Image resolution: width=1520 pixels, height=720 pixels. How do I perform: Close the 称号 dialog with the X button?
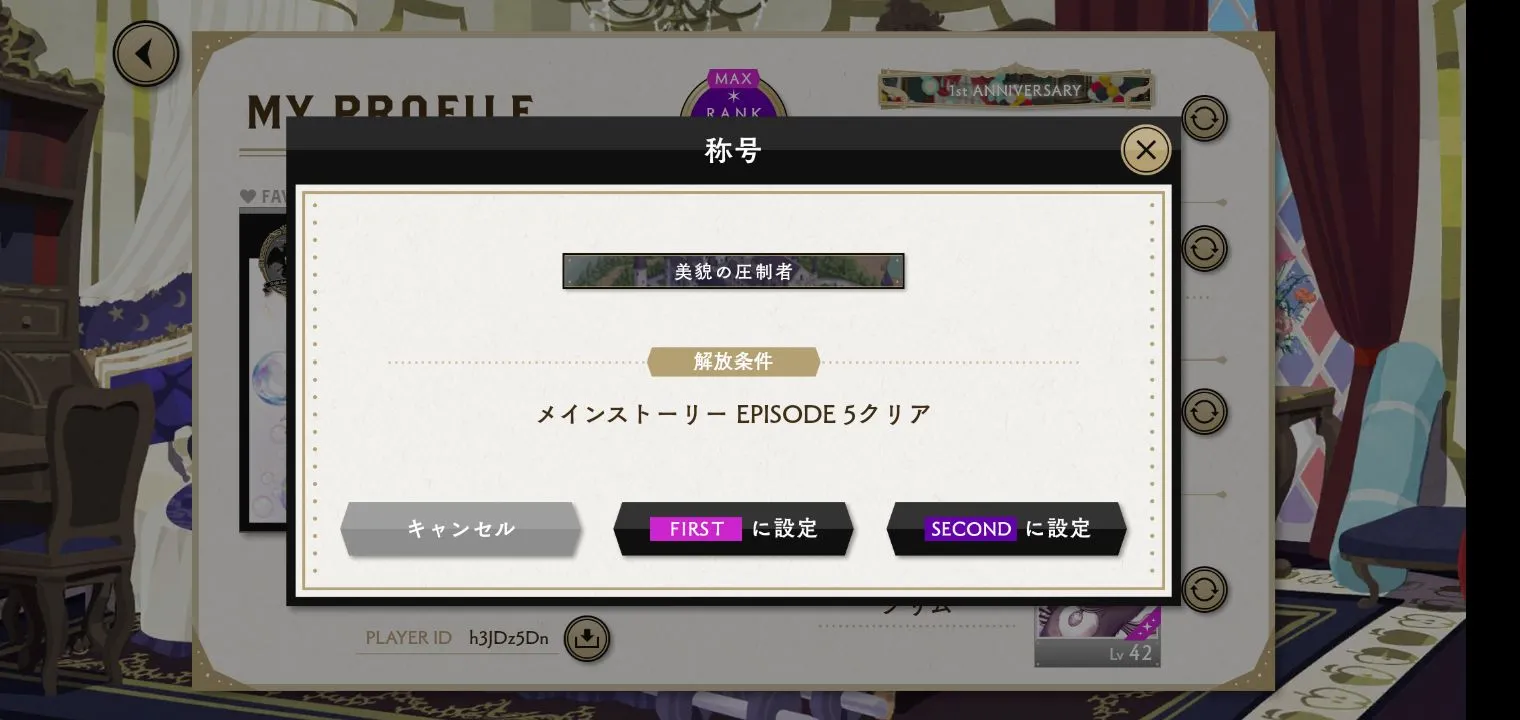1146,151
